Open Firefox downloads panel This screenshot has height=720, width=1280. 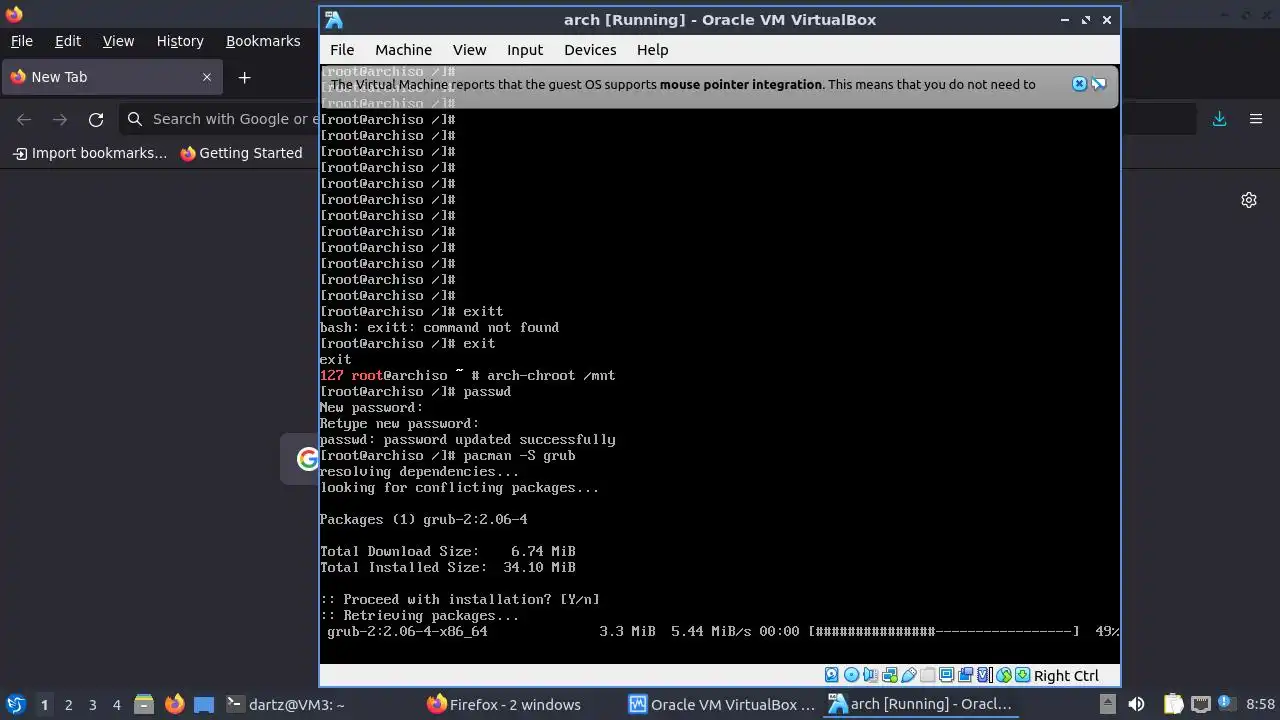[x=1219, y=119]
